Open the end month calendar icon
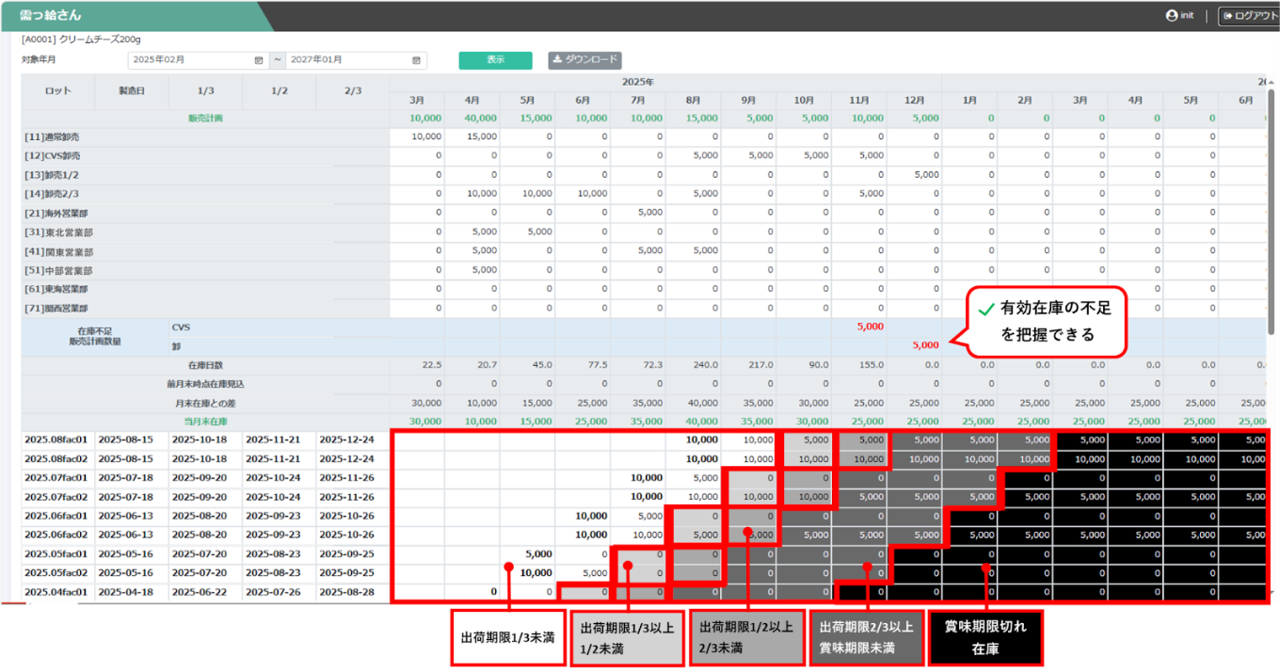The image size is (1280, 672). [418, 61]
